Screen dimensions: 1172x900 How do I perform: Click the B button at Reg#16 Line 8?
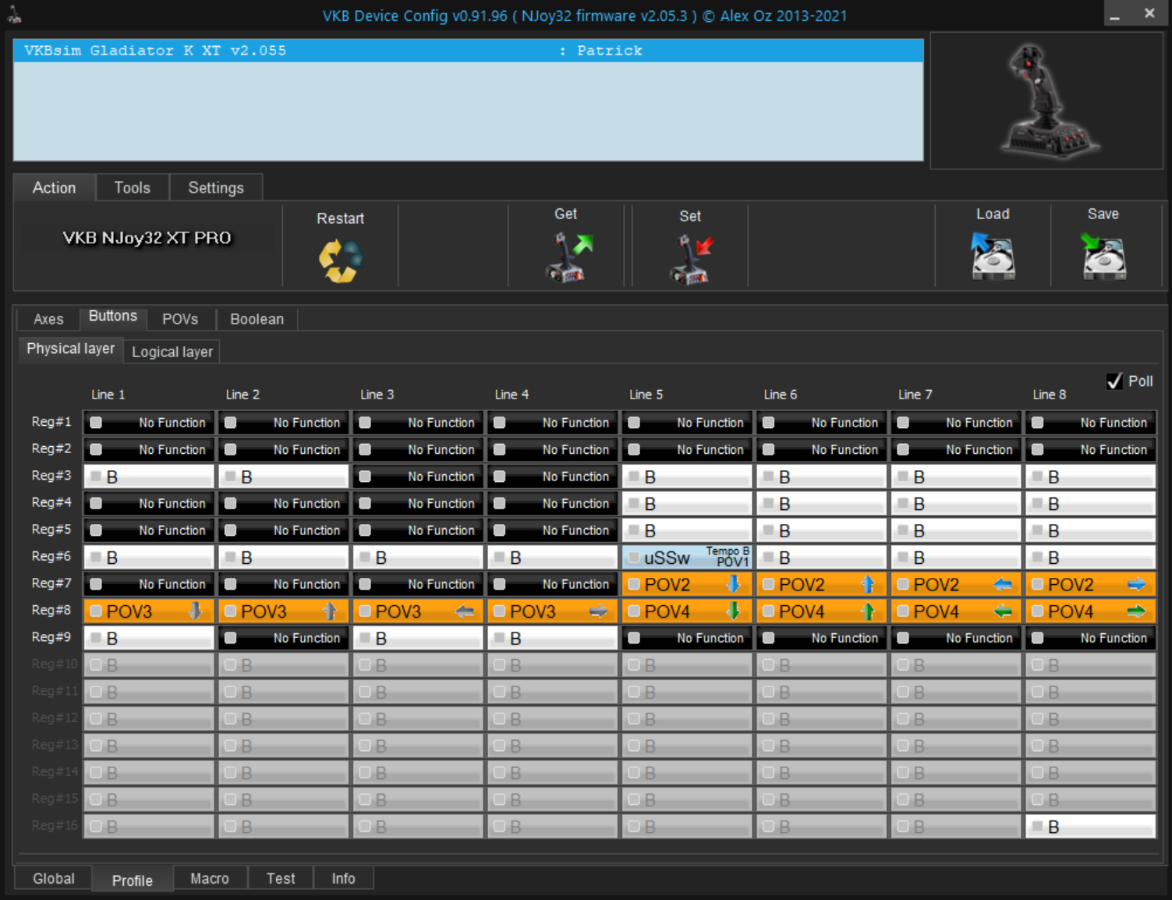1088,827
